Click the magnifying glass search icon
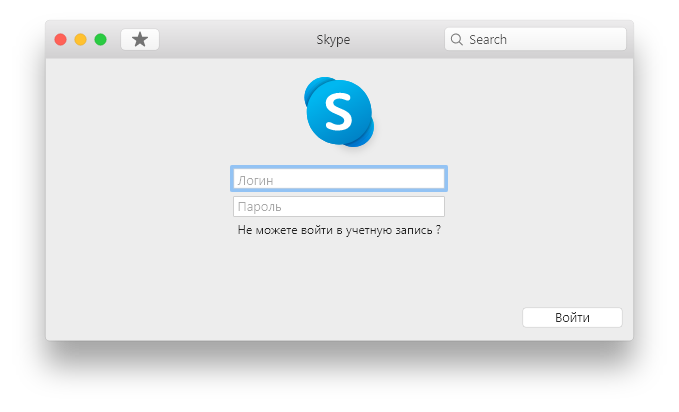 (457, 40)
